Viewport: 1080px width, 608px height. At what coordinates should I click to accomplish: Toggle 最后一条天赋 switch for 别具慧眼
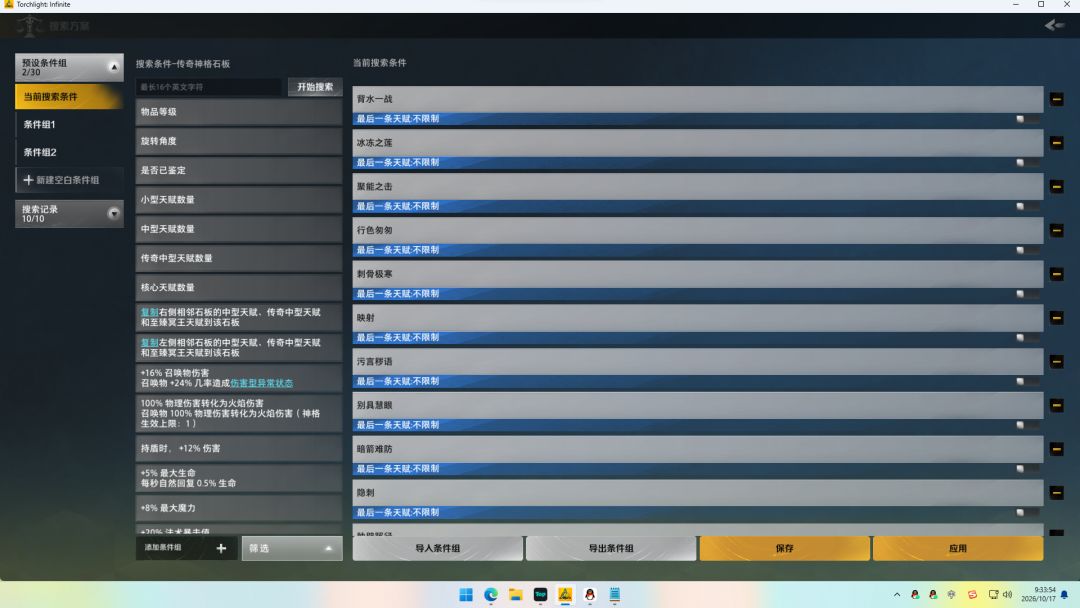pyautogui.click(x=1028, y=425)
